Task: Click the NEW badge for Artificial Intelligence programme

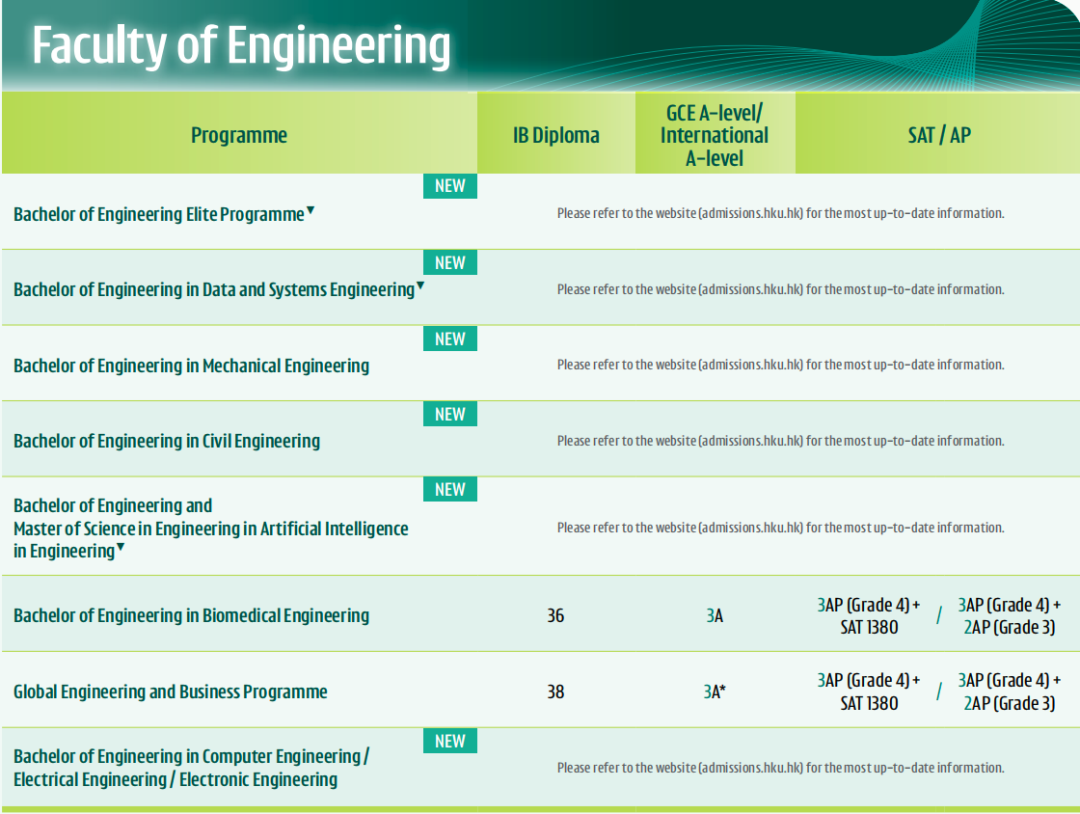Action: point(450,489)
